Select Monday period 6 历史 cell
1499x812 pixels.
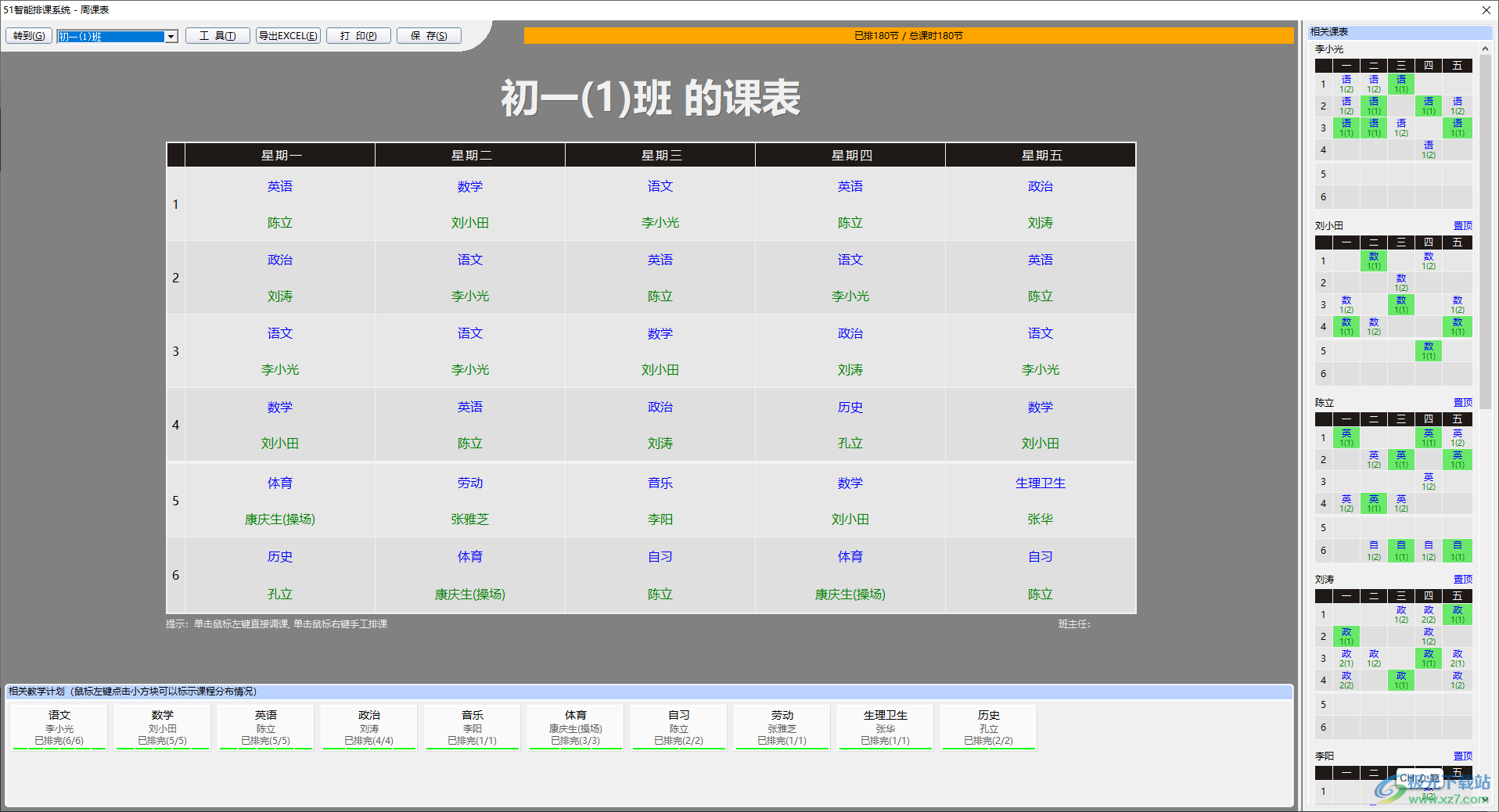point(280,575)
